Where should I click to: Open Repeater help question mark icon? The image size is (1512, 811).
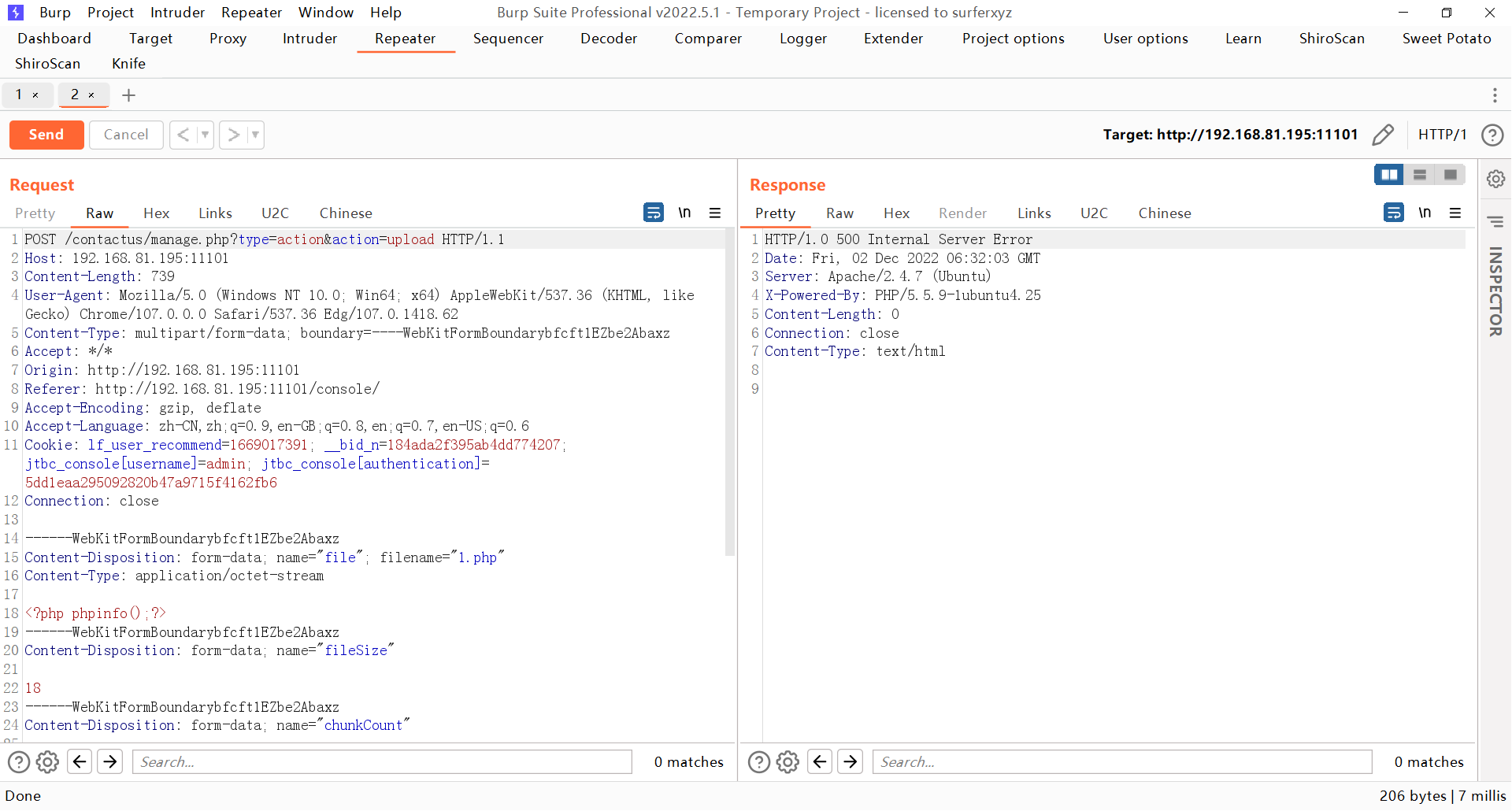(1492, 135)
